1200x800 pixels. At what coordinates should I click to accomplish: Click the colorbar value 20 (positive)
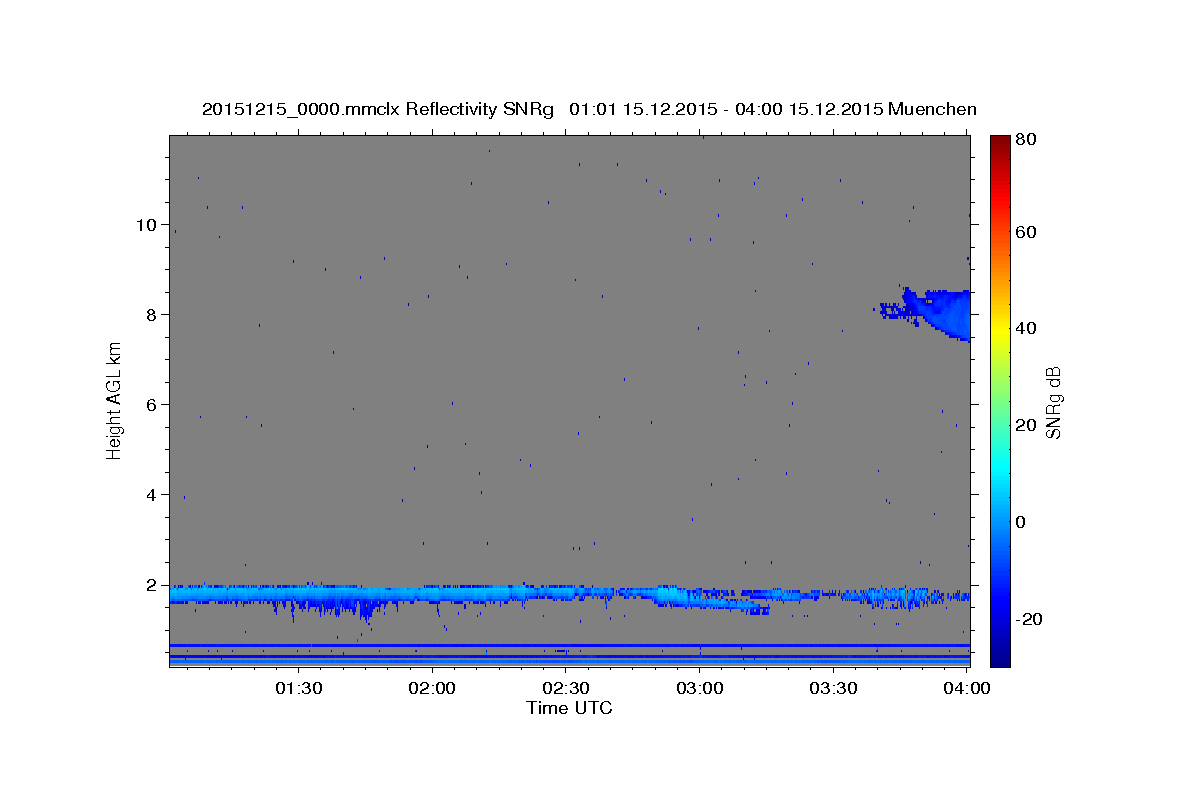click(x=1026, y=425)
